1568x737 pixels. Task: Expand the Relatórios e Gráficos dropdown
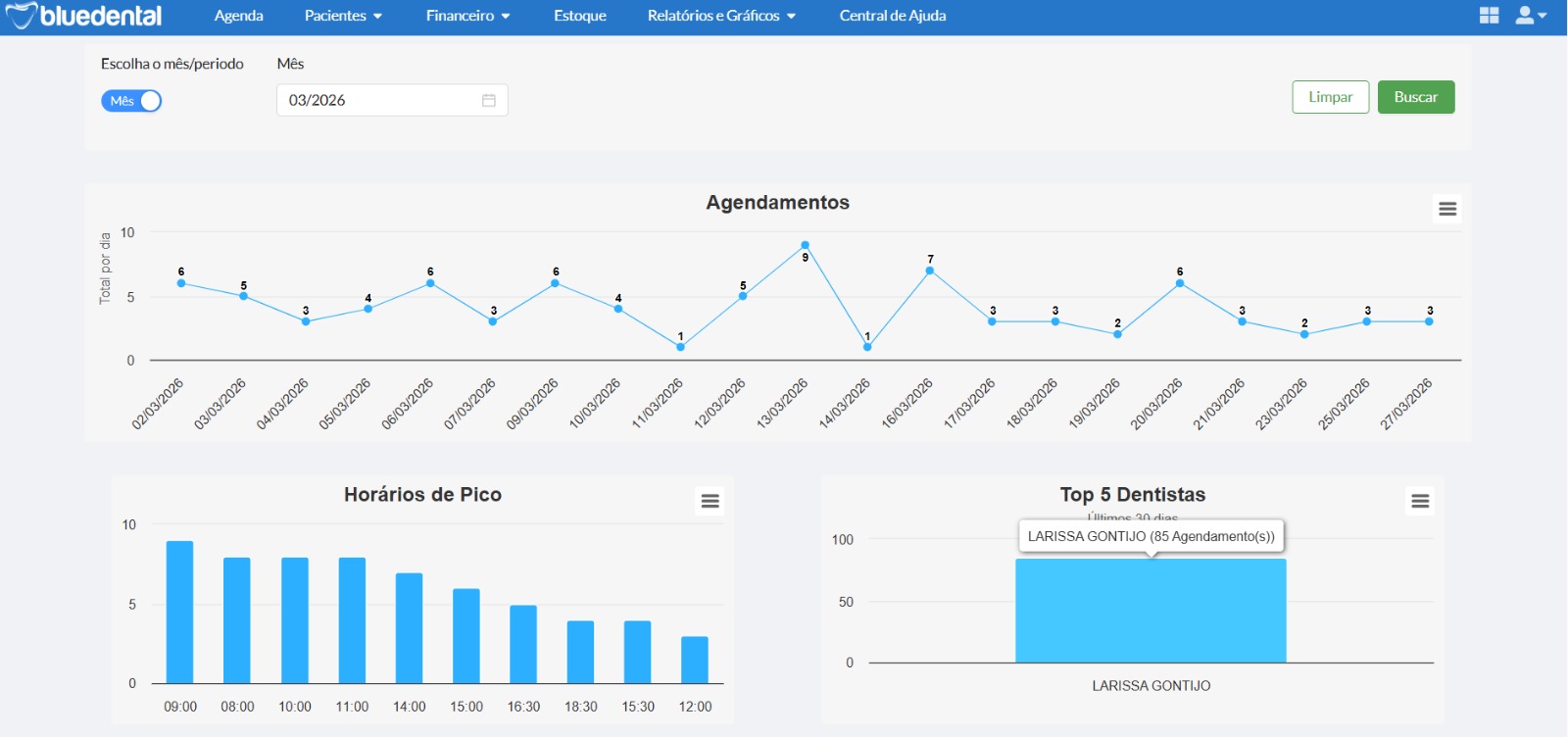click(x=721, y=16)
